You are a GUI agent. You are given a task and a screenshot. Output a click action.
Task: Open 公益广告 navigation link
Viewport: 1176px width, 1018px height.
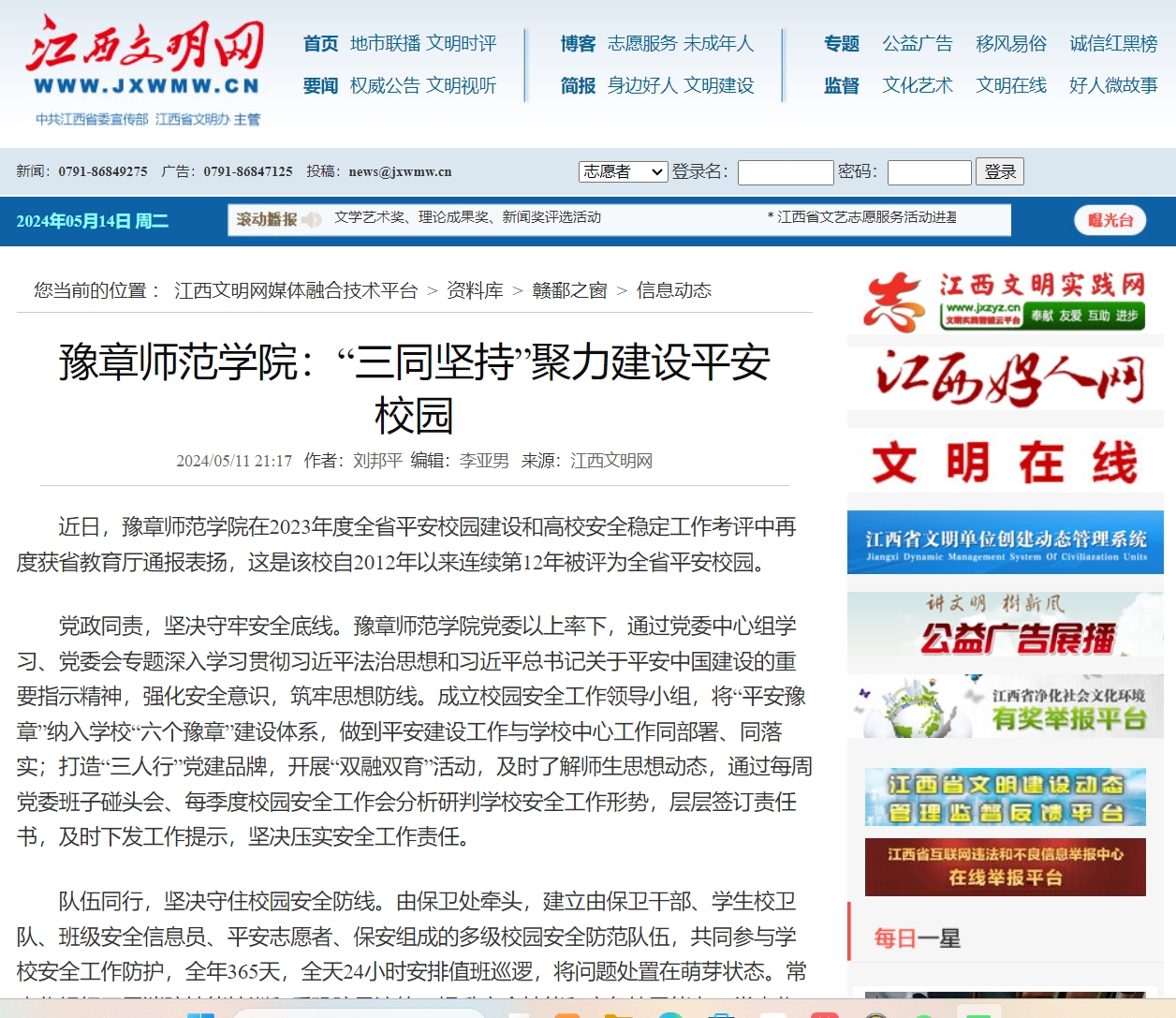pos(918,43)
